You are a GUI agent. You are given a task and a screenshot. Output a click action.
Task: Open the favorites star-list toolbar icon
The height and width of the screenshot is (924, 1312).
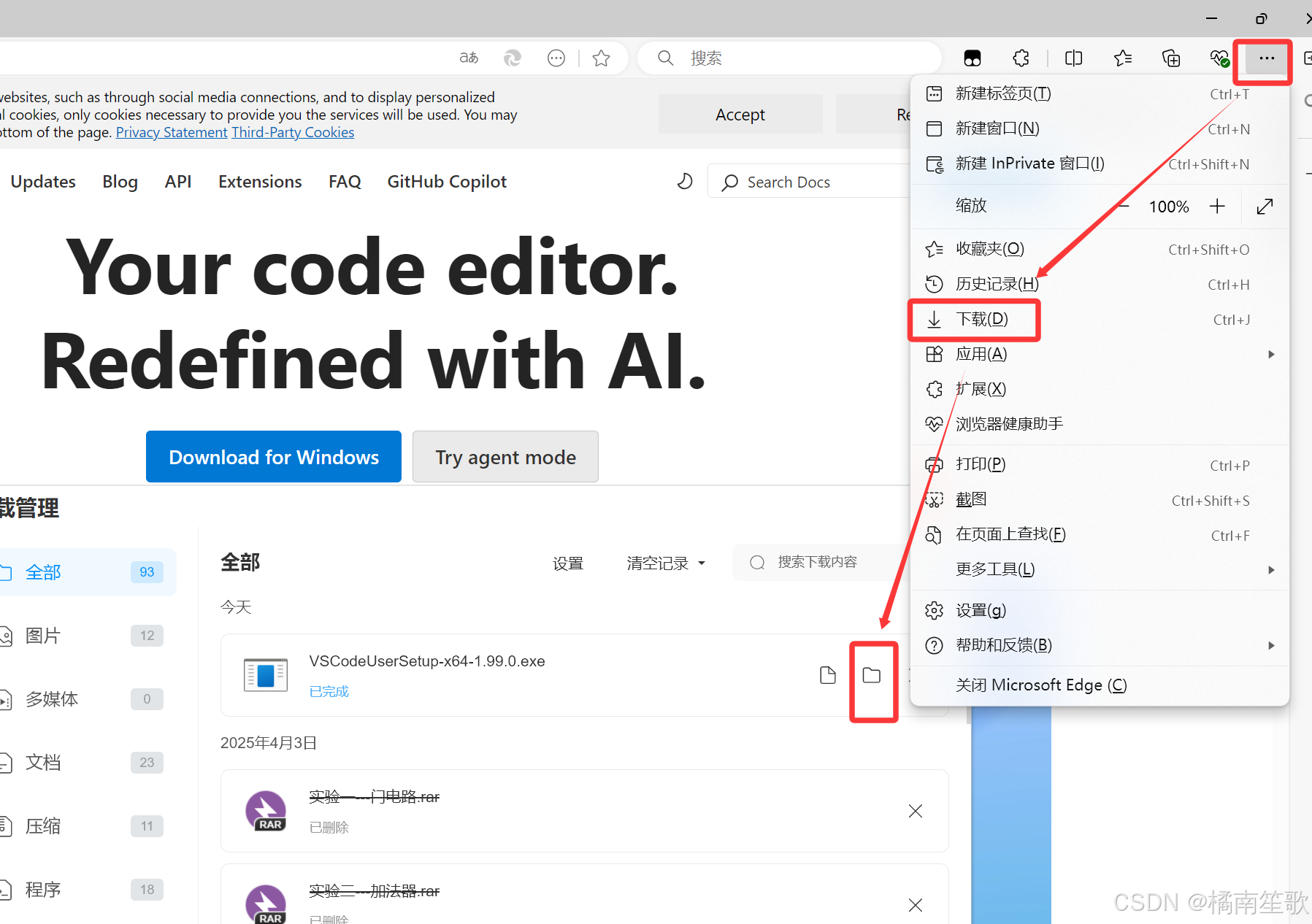tap(1122, 58)
